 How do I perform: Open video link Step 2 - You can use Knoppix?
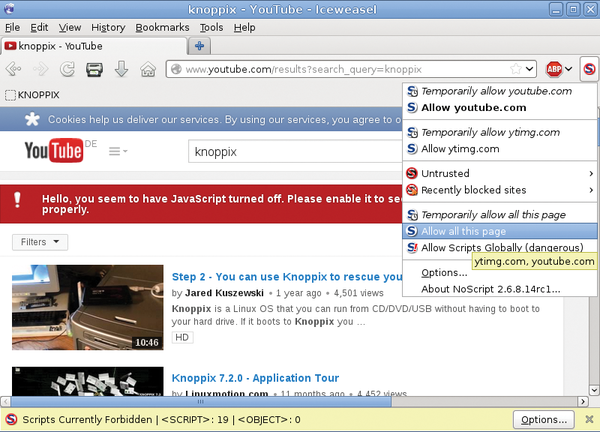[x=287, y=277]
